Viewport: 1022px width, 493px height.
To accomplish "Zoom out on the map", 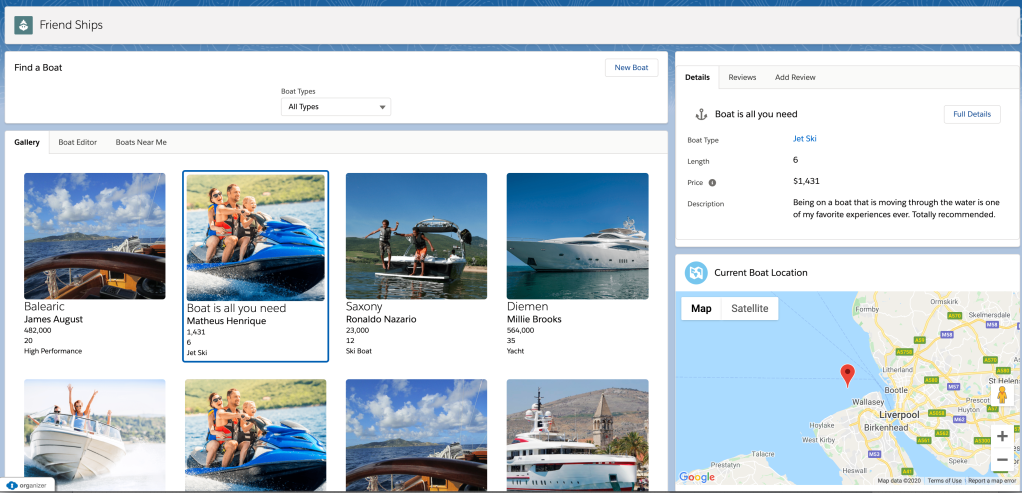I will tap(1002, 460).
